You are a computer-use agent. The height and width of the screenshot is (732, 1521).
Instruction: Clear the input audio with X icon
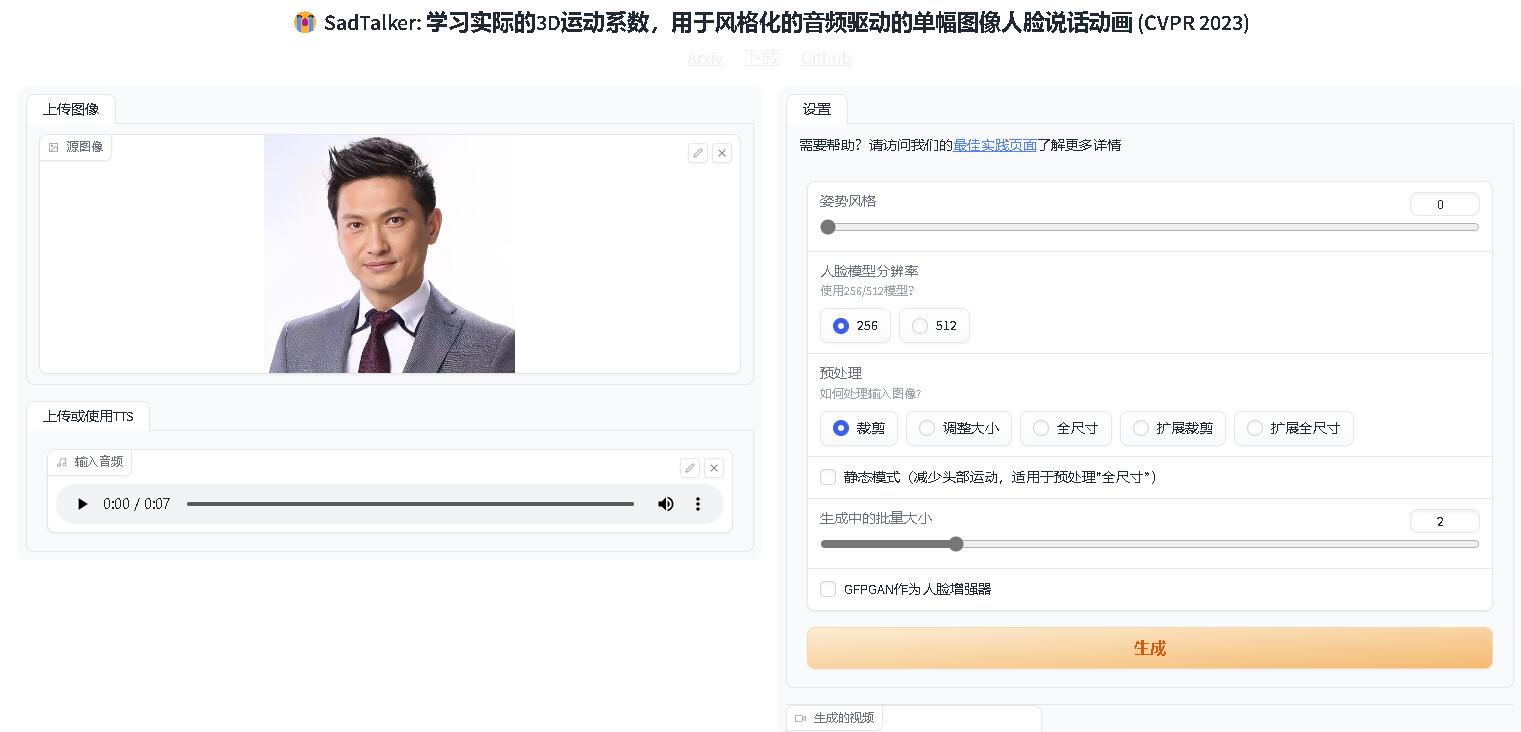[714, 468]
